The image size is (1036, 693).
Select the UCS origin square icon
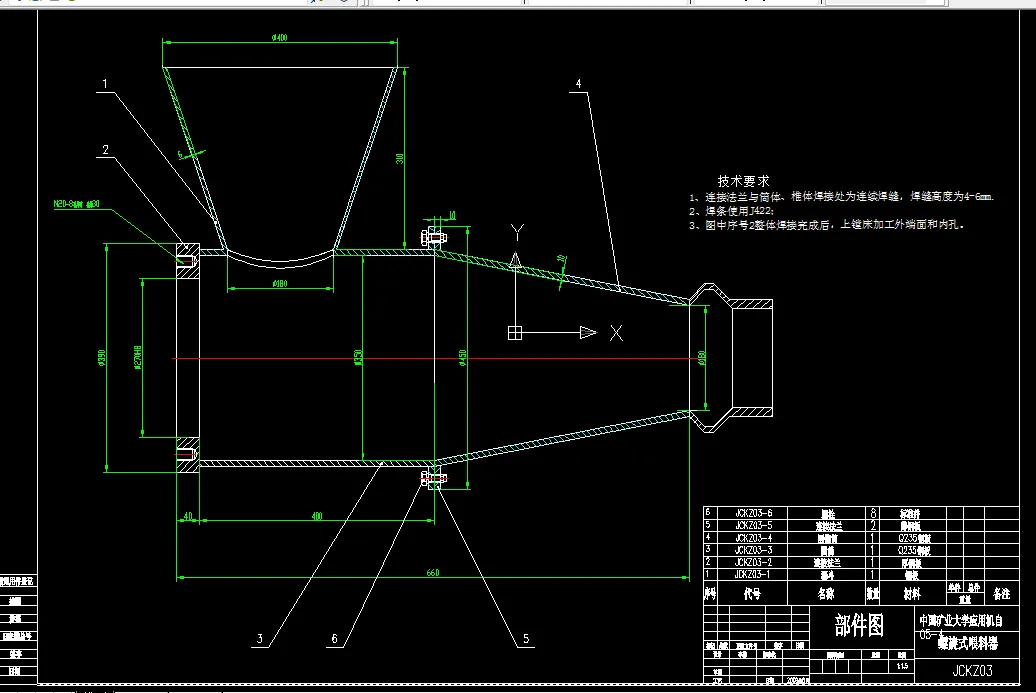coord(515,332)
